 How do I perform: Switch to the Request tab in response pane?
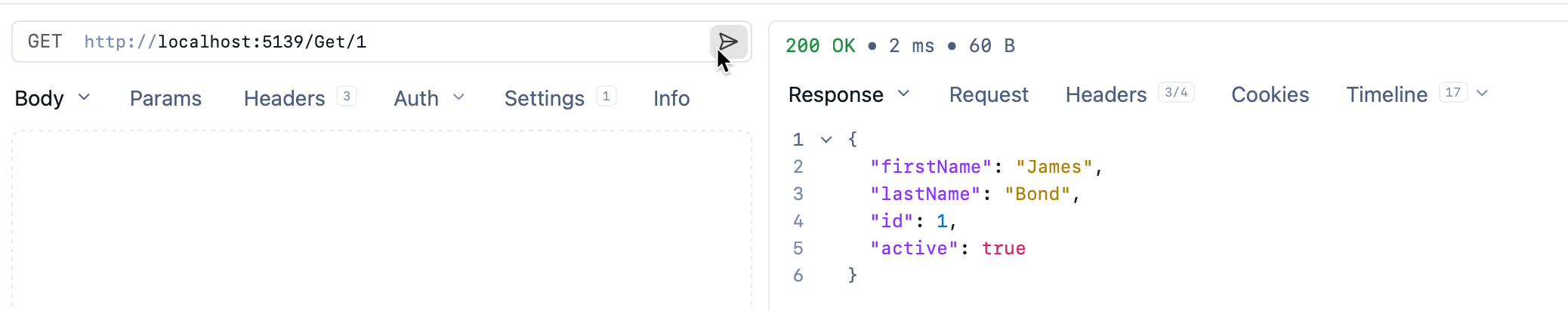coord(989,94)
